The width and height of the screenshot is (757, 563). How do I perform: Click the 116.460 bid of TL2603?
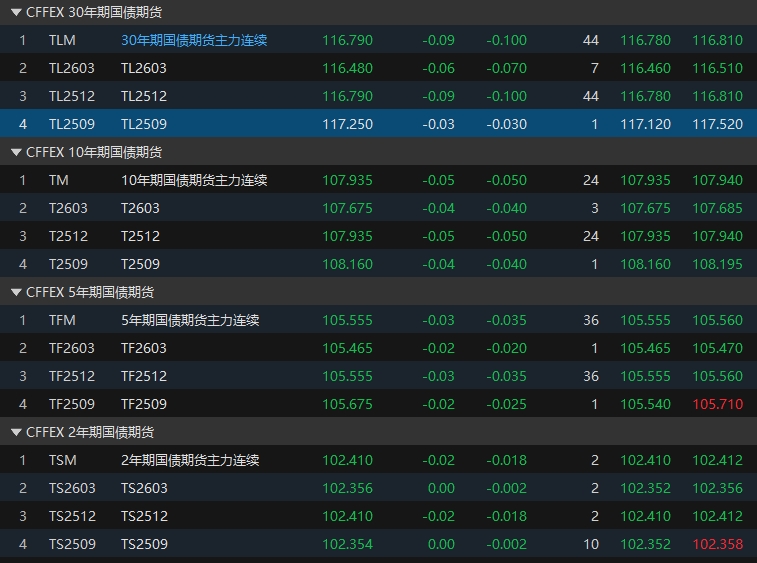[x=645, y=68]
